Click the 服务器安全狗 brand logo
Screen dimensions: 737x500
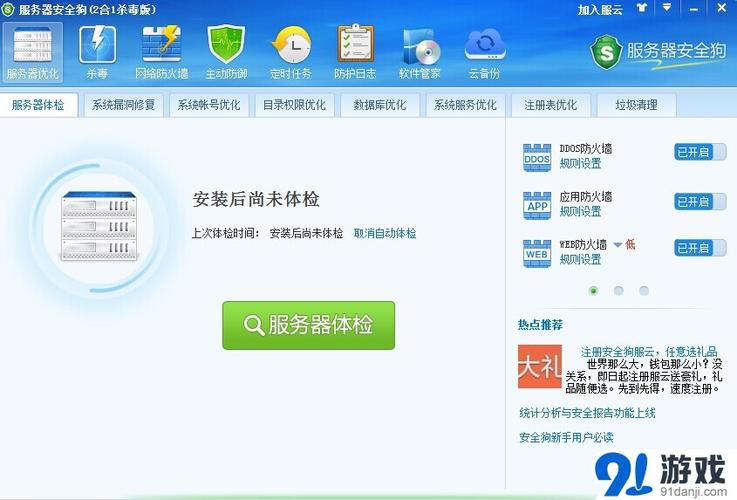tap(659, 52)
